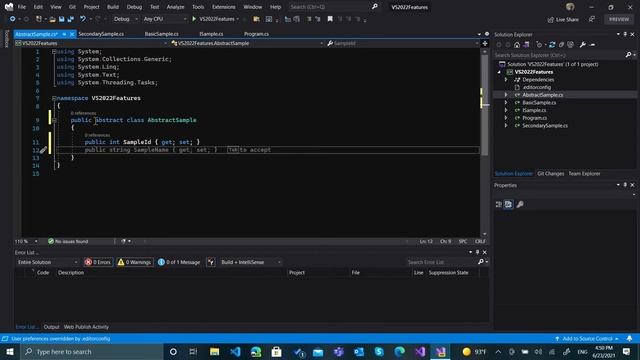The image size is (640, 360).
Task: Expand the Dependencies node
Action: pyautogui.click(x=506, y=80)
